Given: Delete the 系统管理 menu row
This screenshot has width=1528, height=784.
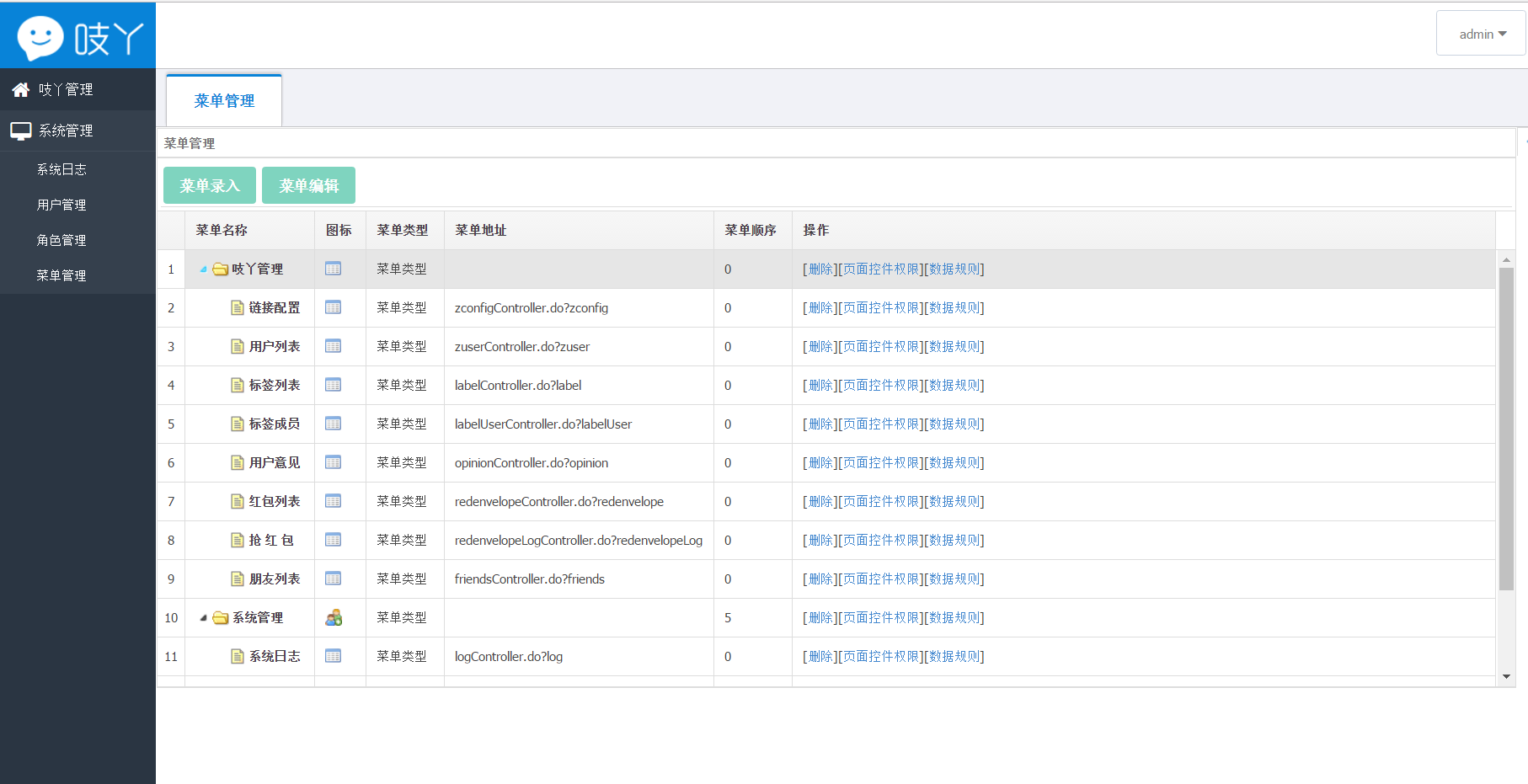Looking at the screenshot, I should (820, 618).
